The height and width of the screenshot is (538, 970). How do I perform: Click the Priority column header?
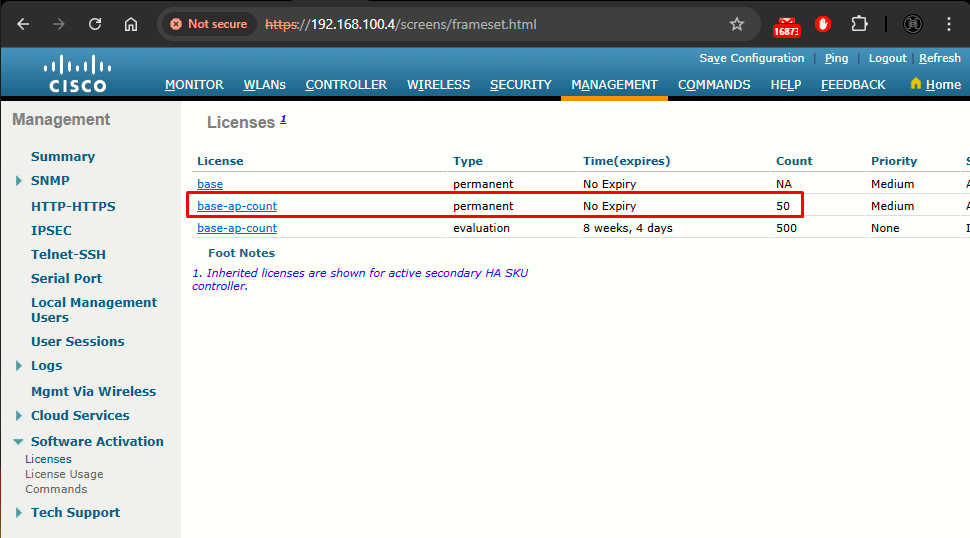click(894, 161)
